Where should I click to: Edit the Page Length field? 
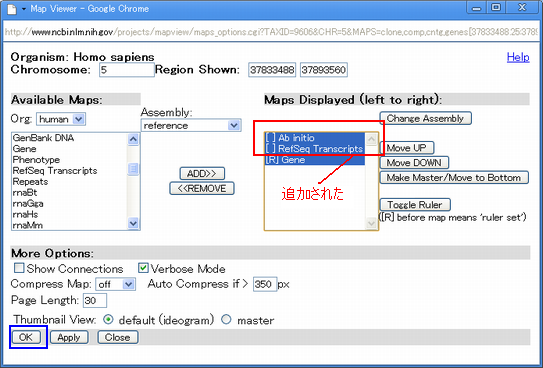click(95, 300)
